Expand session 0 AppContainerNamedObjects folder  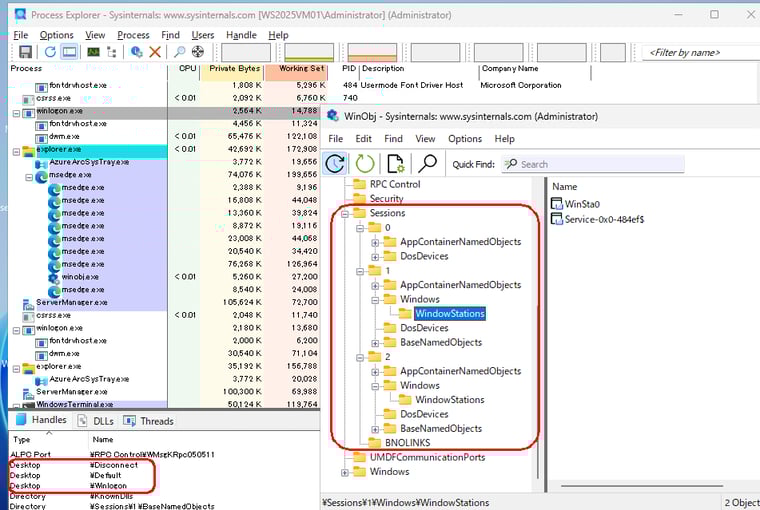(375, 243)
